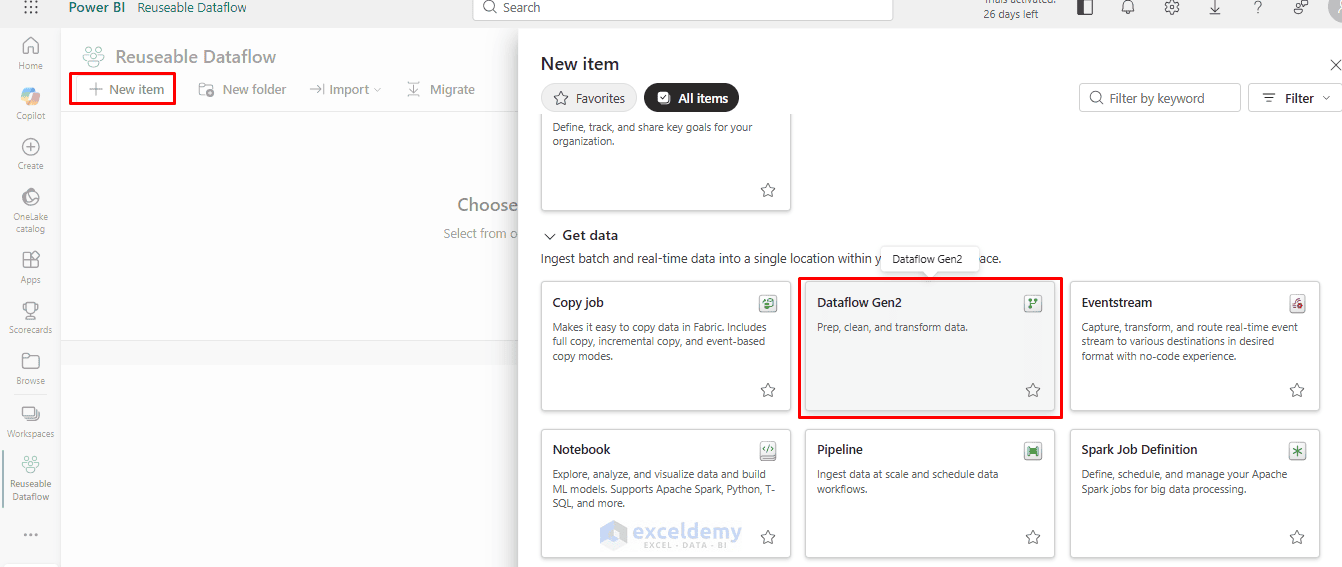
Task: Open Apps in the sidebar
Action: coord(31,267)
